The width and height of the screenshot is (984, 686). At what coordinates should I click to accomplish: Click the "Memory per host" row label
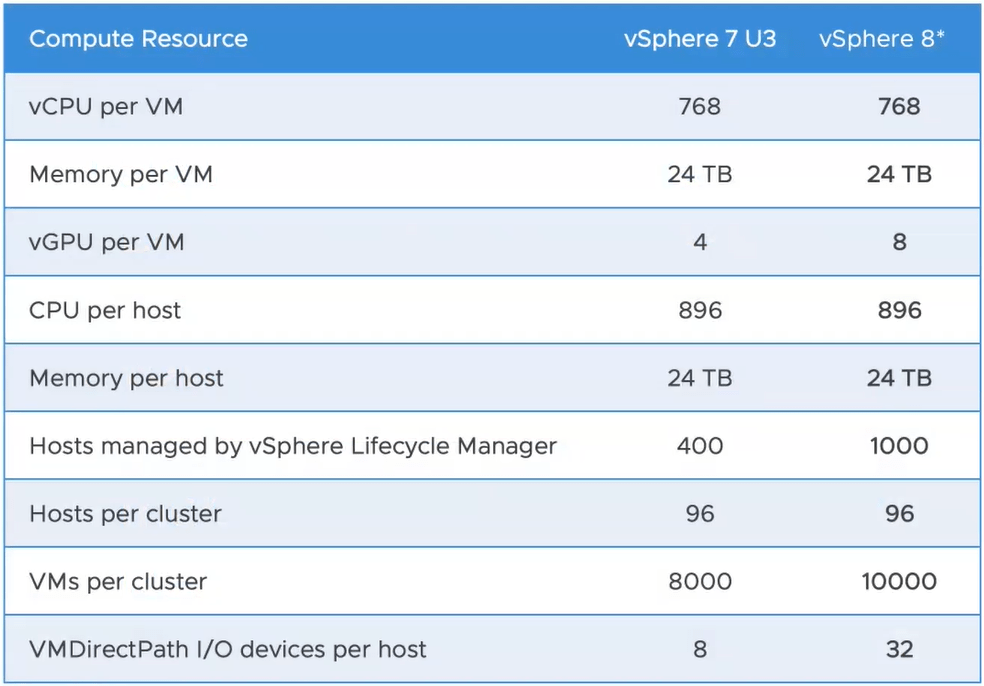pyautogui.click(x=126, y=378)
